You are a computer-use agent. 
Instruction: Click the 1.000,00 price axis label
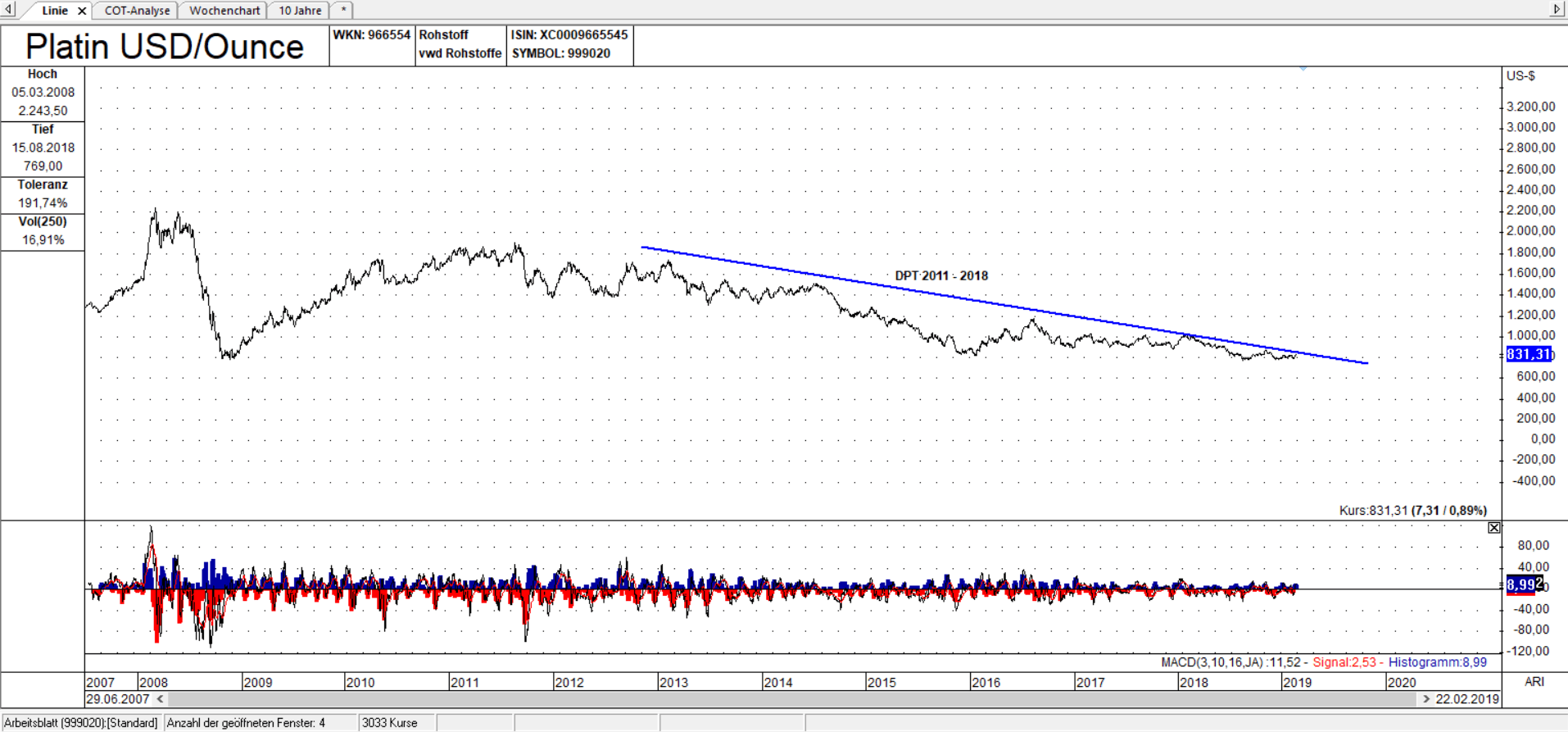(1531, 335)
